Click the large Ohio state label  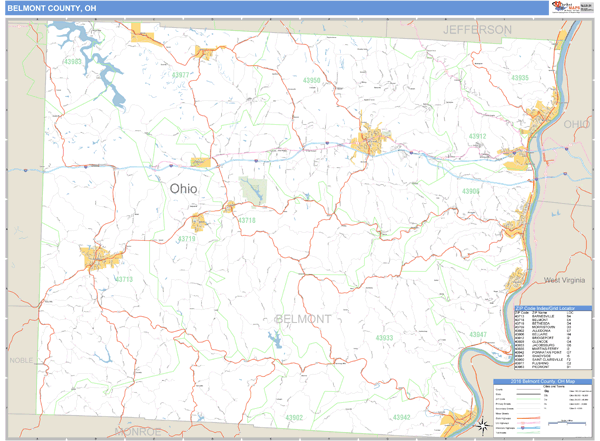183,188
